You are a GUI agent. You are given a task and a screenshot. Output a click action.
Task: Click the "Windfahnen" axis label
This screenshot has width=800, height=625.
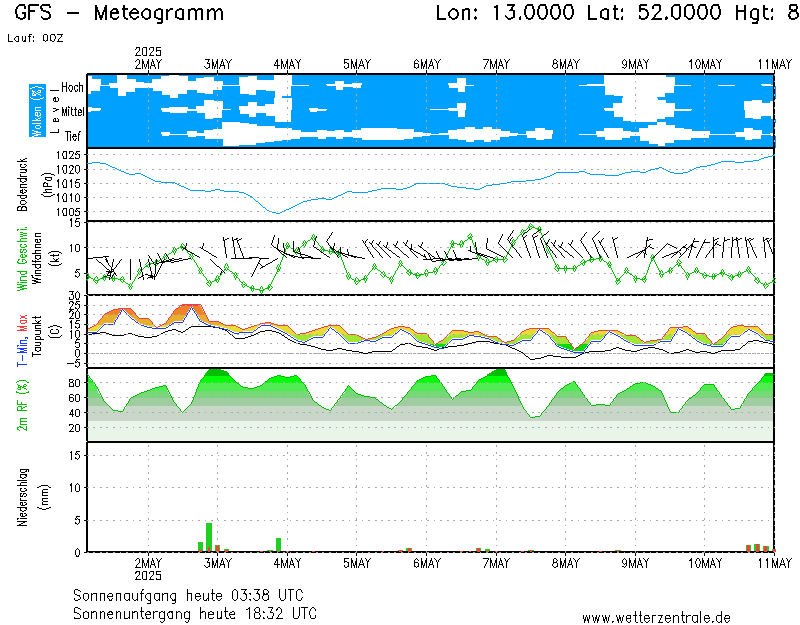[x=37, y=259]
